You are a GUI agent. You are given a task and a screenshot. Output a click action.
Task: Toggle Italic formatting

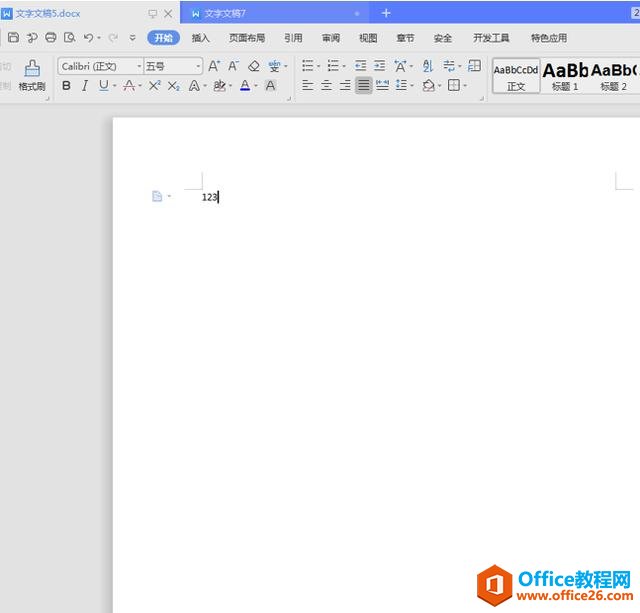click(85, 86)
